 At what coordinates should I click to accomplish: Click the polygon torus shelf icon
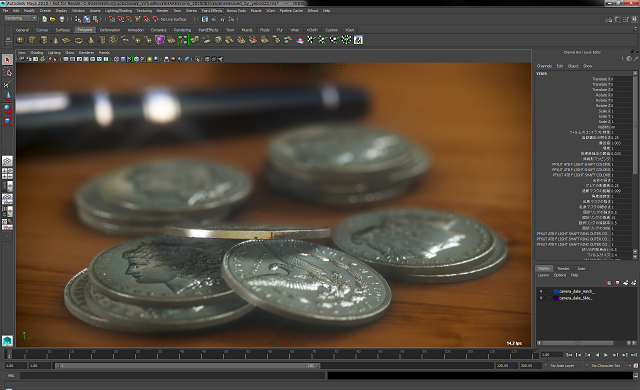[79, 40]
